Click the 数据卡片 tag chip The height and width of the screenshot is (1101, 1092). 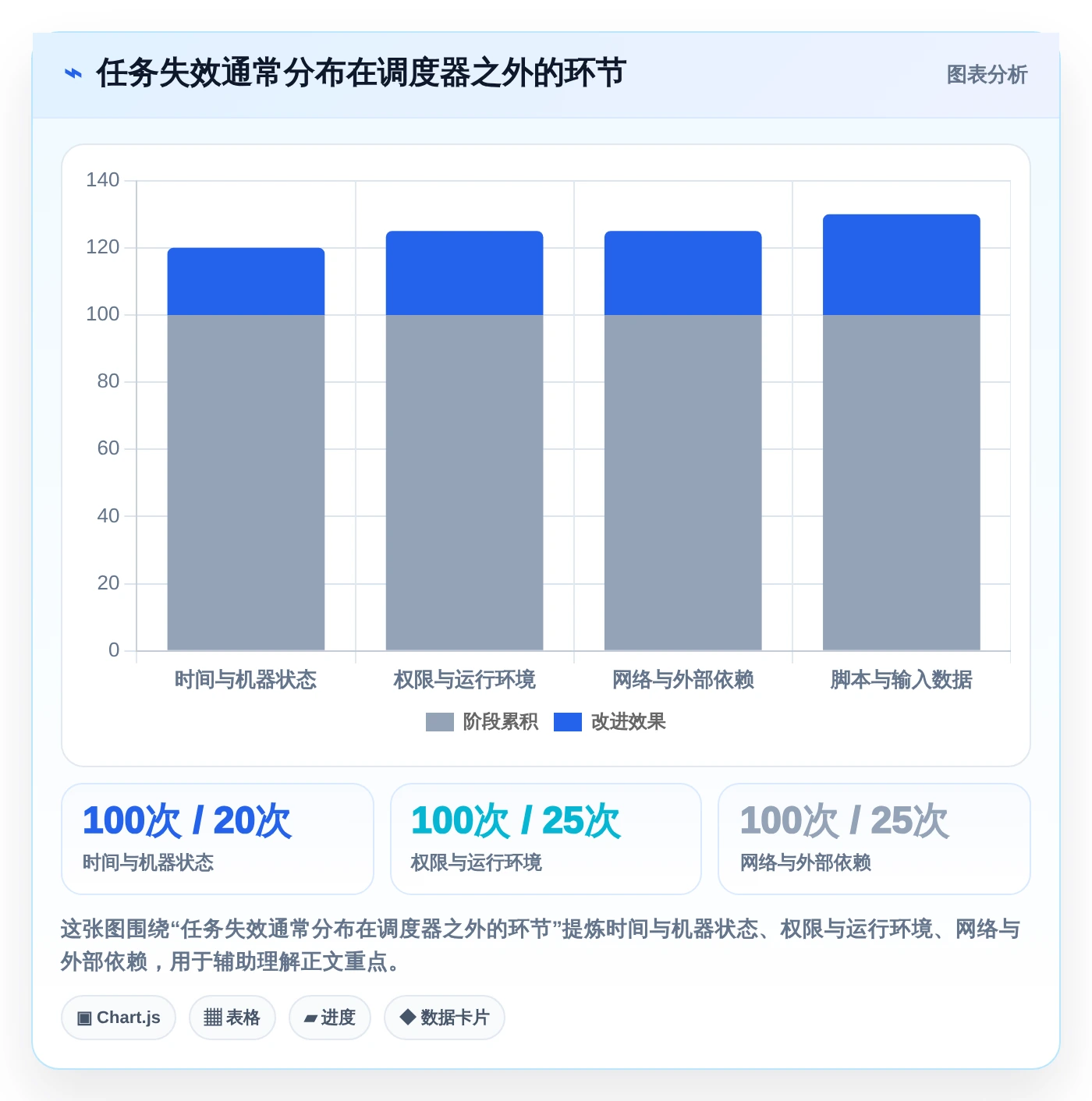coord(445,1018)
